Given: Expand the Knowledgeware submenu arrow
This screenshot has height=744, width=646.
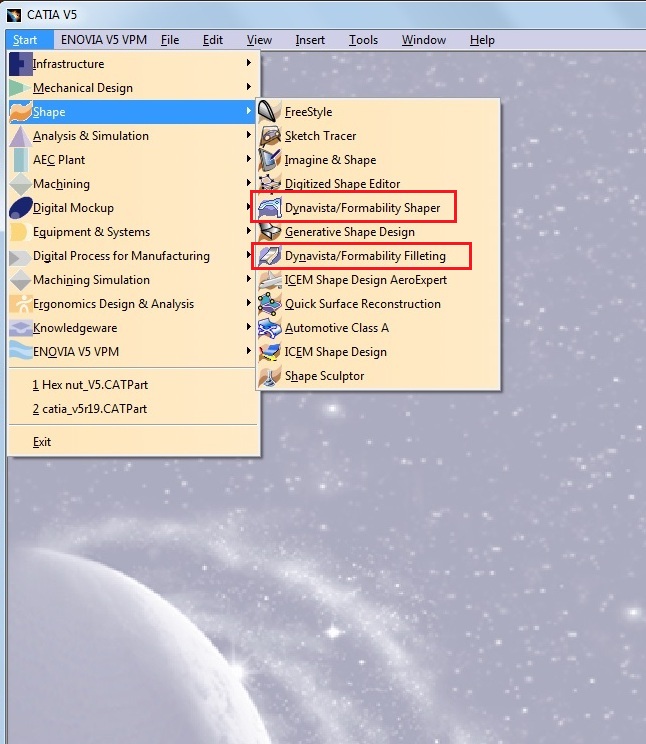Looking at the screenshot, I should point(249,327).
